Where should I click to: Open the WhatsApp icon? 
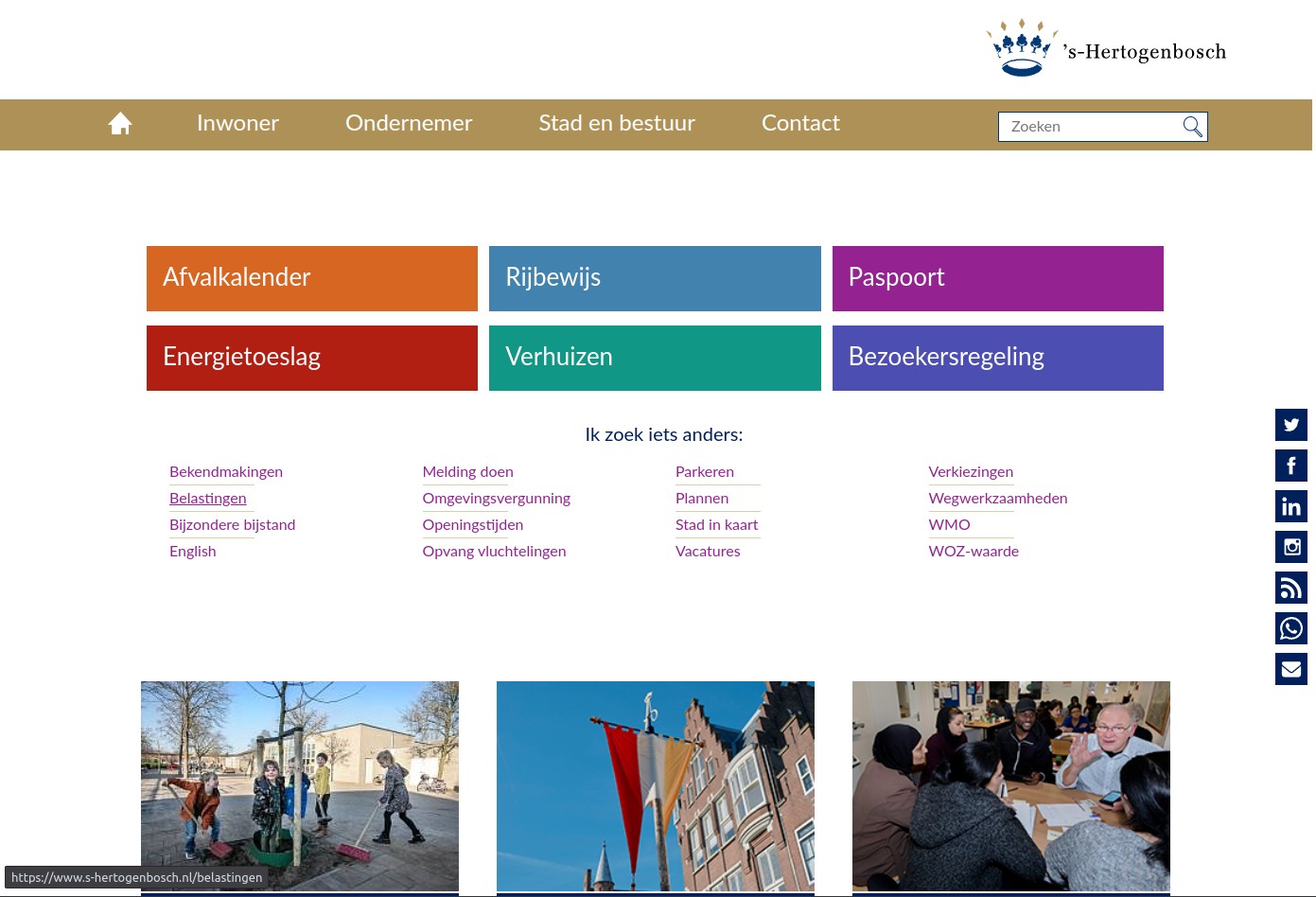tap(1291, 628)
